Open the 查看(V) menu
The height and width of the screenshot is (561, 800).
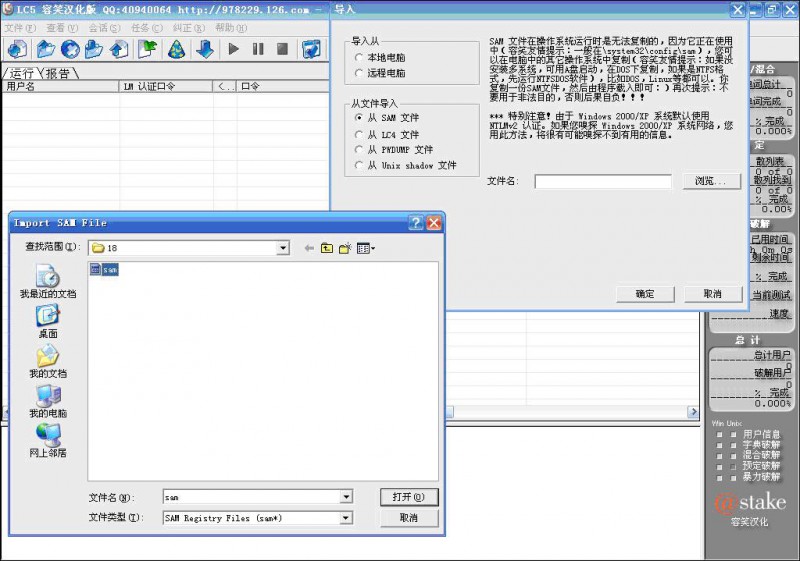click(x=62, y=28)
